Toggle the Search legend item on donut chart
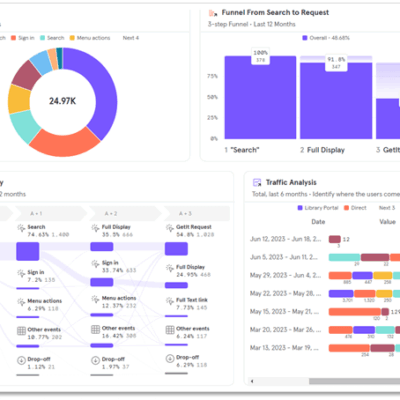Viewport: 400px width, 400px height. tap(52, 38)
